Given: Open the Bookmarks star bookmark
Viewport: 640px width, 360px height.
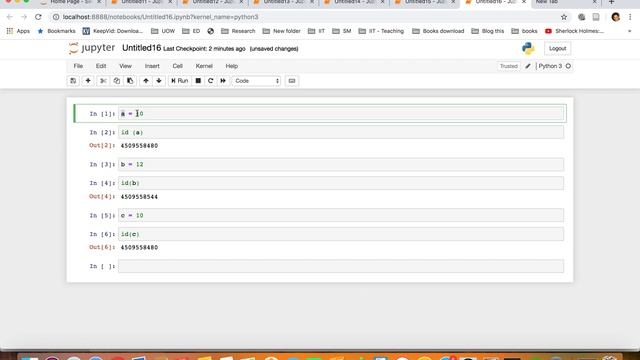Looking at the screenshot, I should (56, 31).
